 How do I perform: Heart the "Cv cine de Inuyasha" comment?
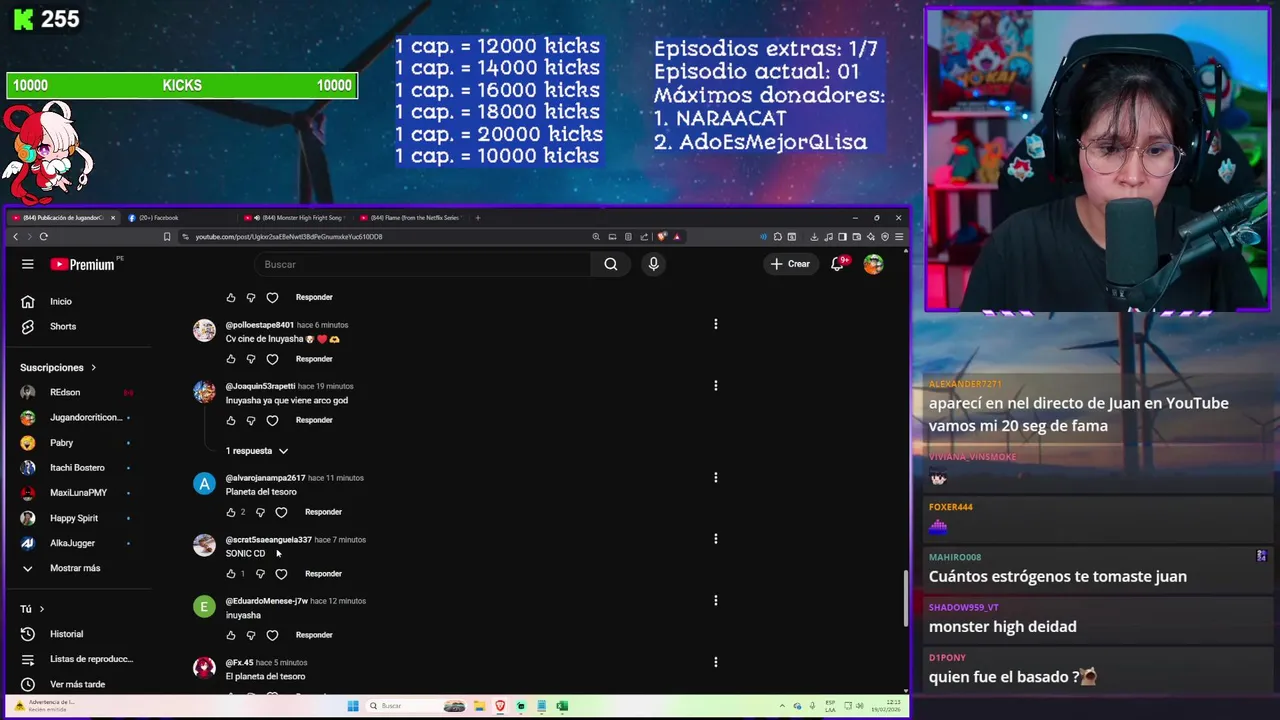272,359
